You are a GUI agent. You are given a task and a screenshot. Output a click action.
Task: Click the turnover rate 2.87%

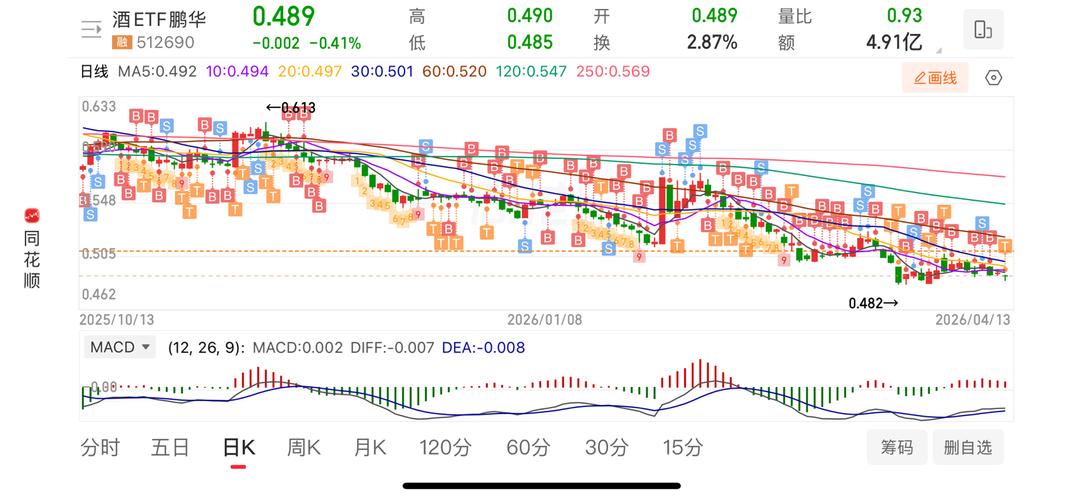click(712, 43)
